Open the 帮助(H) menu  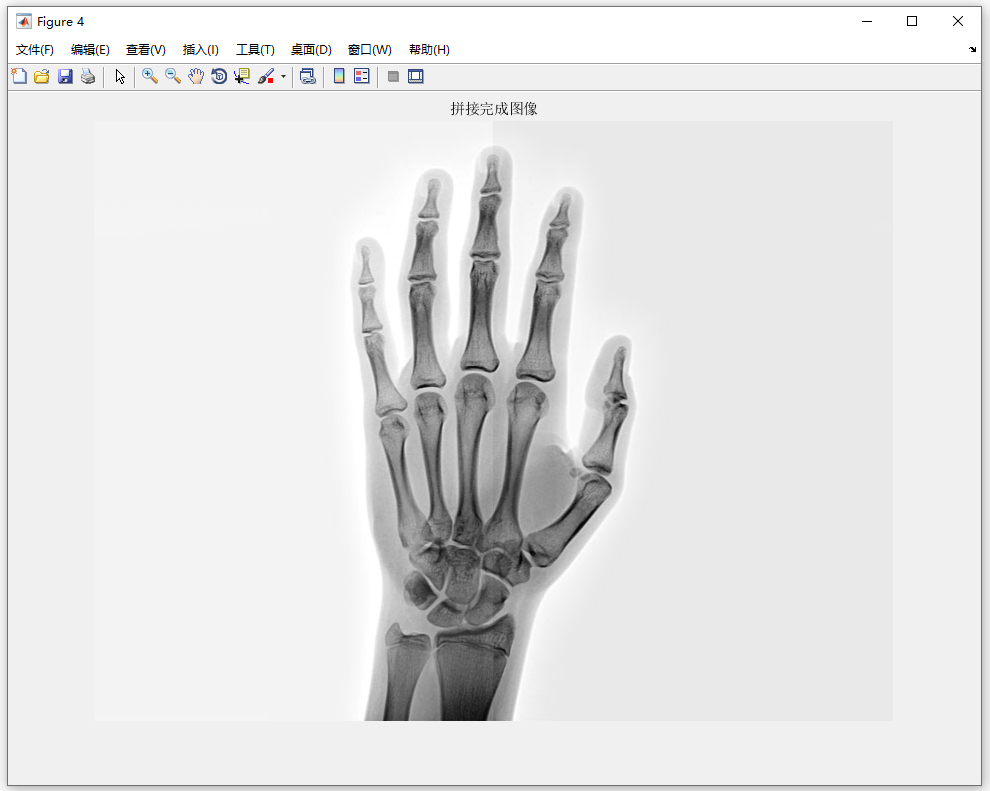click(x=429, y=49)
